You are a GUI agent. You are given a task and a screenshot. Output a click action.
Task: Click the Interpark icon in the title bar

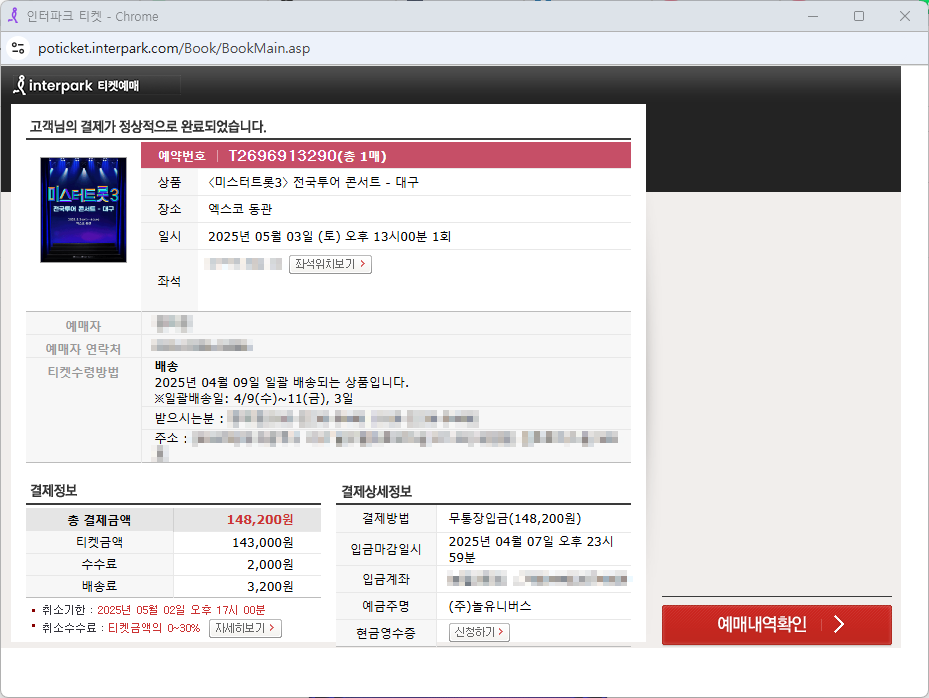pos(12,16)
